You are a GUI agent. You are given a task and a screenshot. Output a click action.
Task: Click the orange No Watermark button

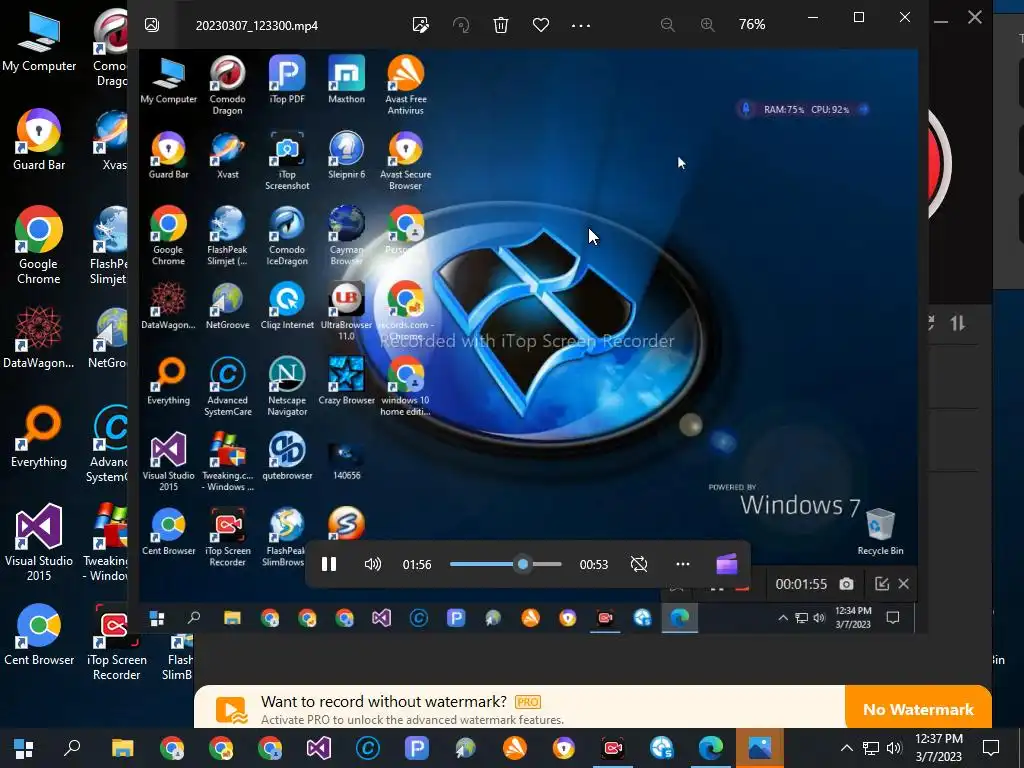pyautogui.click(x=918, y=709)
